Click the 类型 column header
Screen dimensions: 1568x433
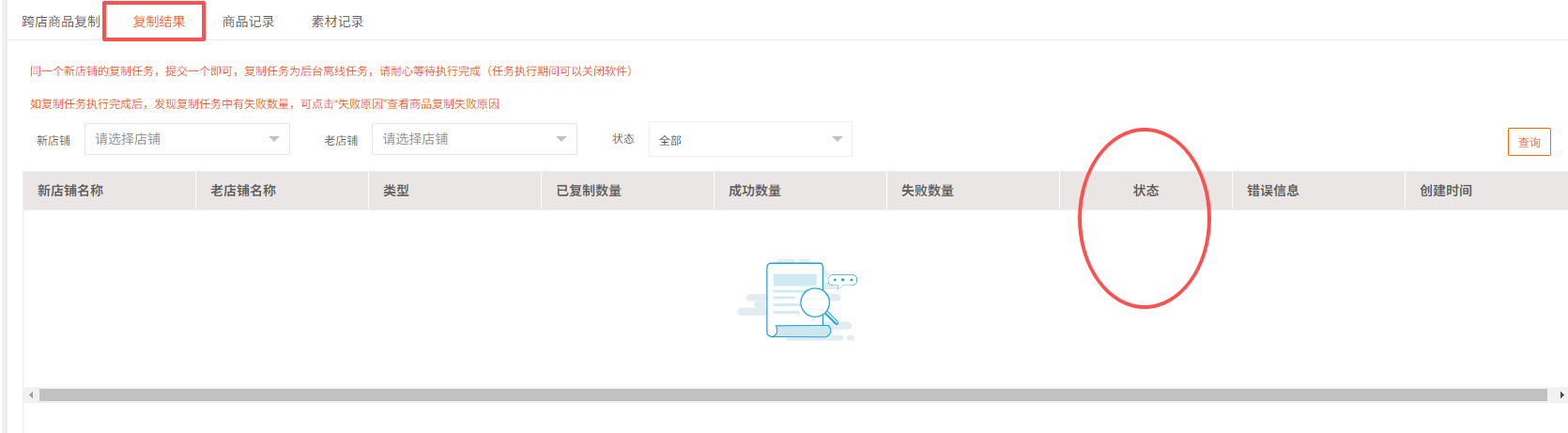click(x=396, y=191)
